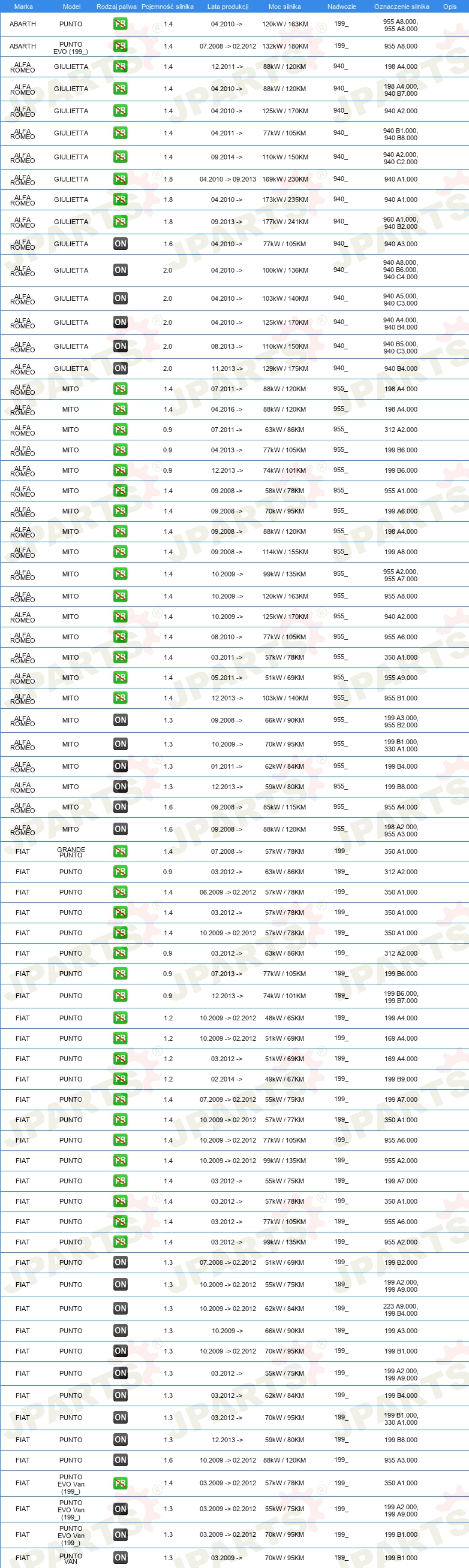Click the petrol icon in the Fiat Grande Punto row
This screenshot has width=469, height=1568.
(120, 852)
